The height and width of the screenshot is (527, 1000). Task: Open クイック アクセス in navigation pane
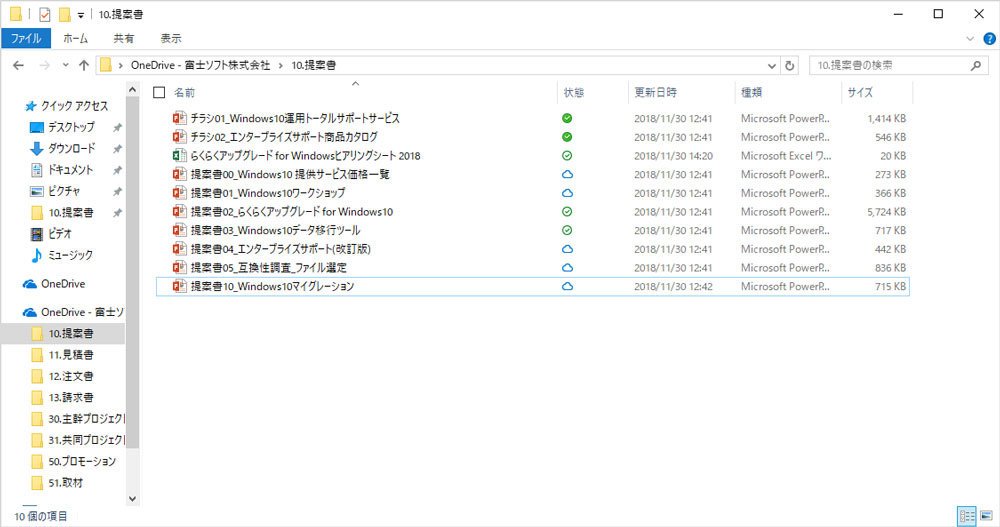click(x=74, y=106)
